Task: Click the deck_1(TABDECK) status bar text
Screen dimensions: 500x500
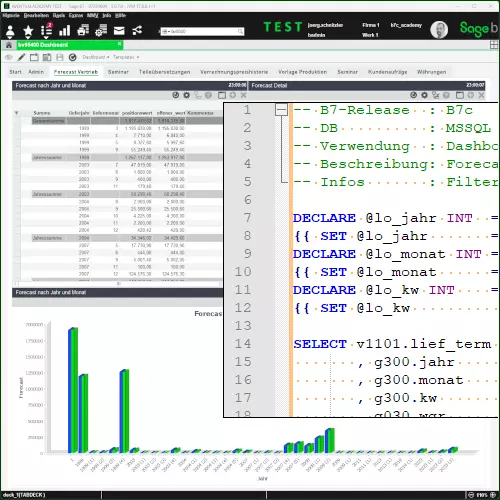Action: tap(24, 495)
